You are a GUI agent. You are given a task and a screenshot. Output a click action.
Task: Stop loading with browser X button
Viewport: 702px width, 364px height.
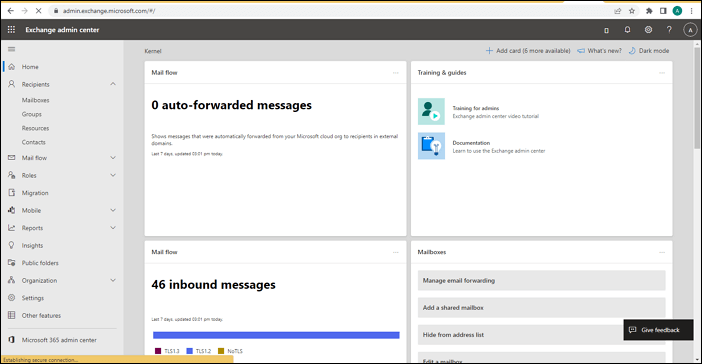click(38, 11)
